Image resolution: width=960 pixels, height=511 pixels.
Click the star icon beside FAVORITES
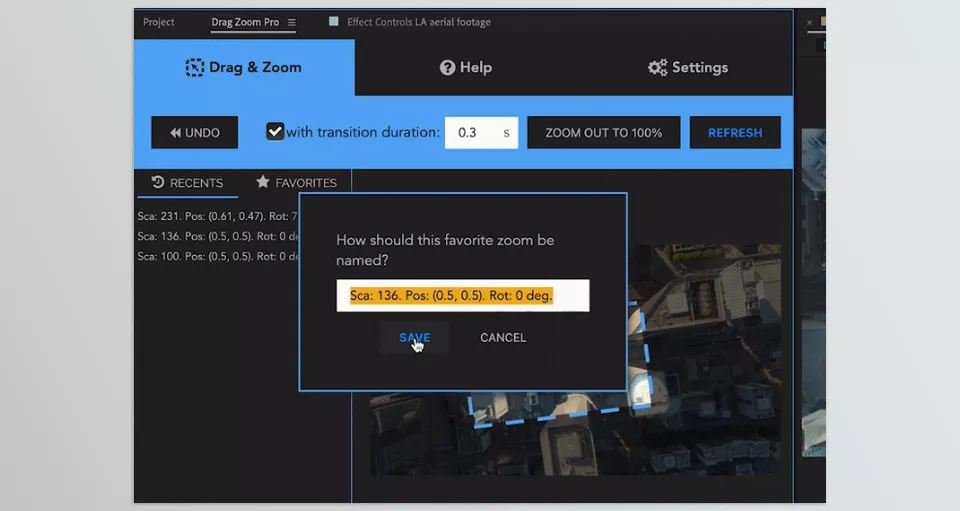coord(263,182)
